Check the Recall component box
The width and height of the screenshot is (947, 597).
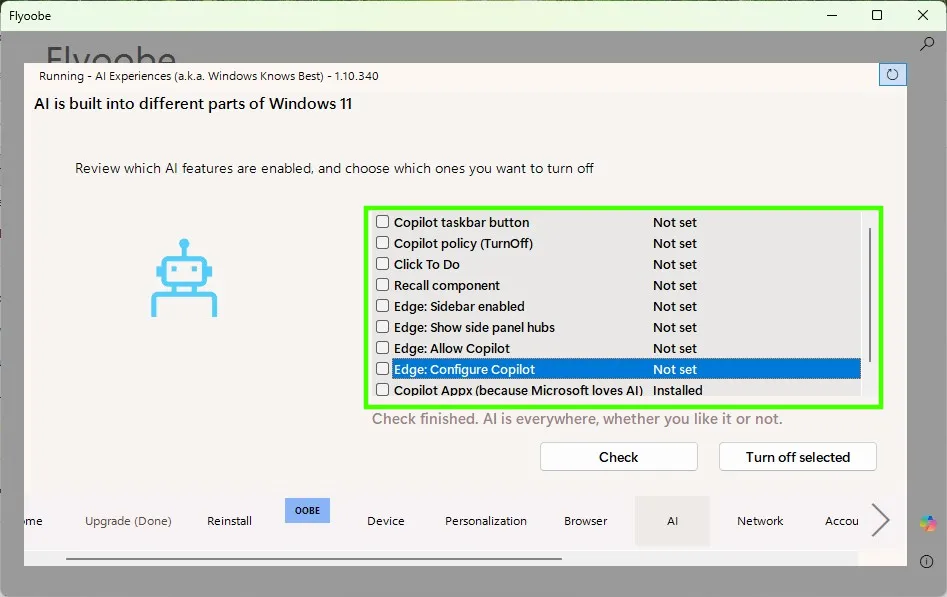click(x=382, y=285)
